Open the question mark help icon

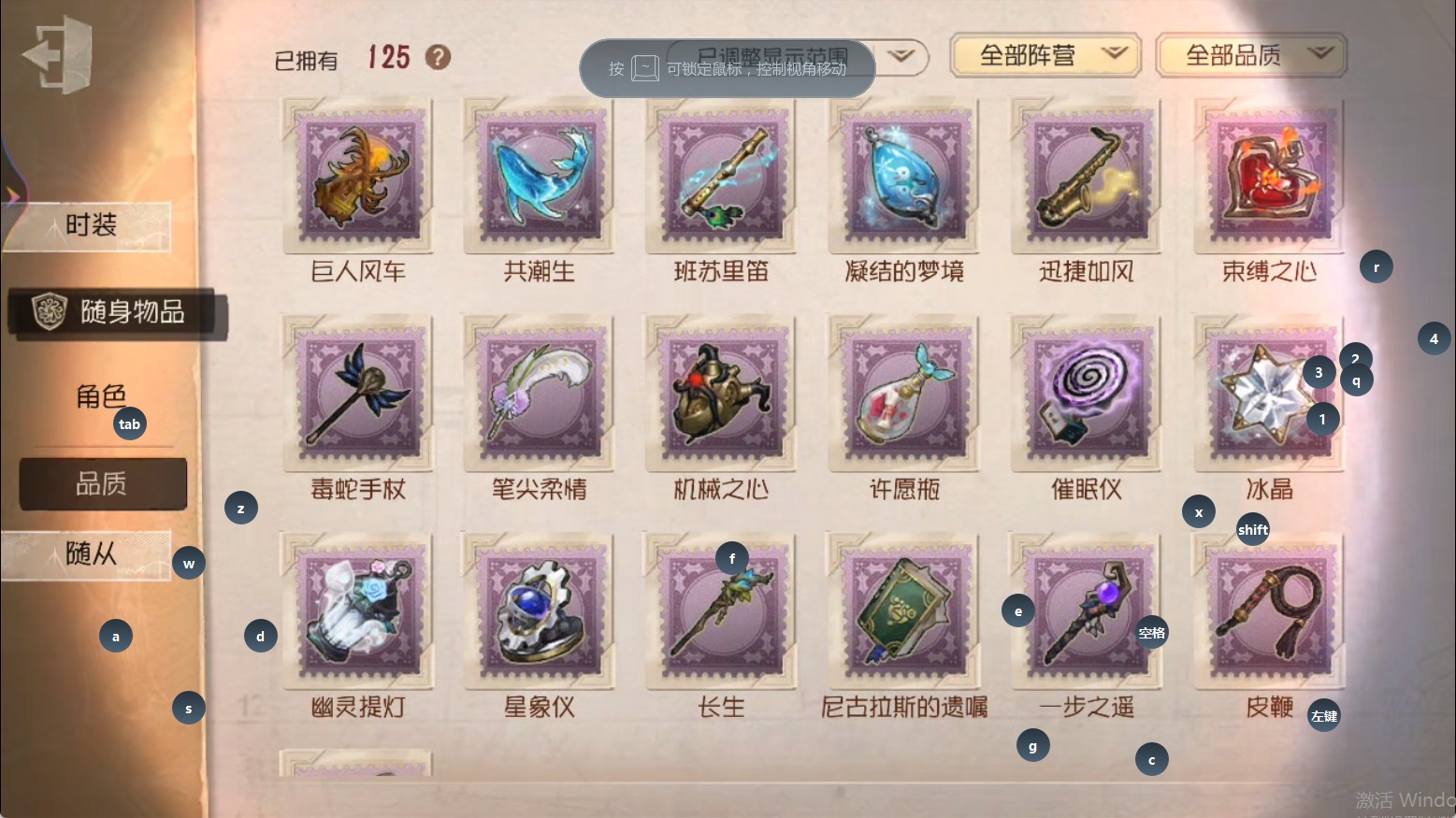click(438, 57)
